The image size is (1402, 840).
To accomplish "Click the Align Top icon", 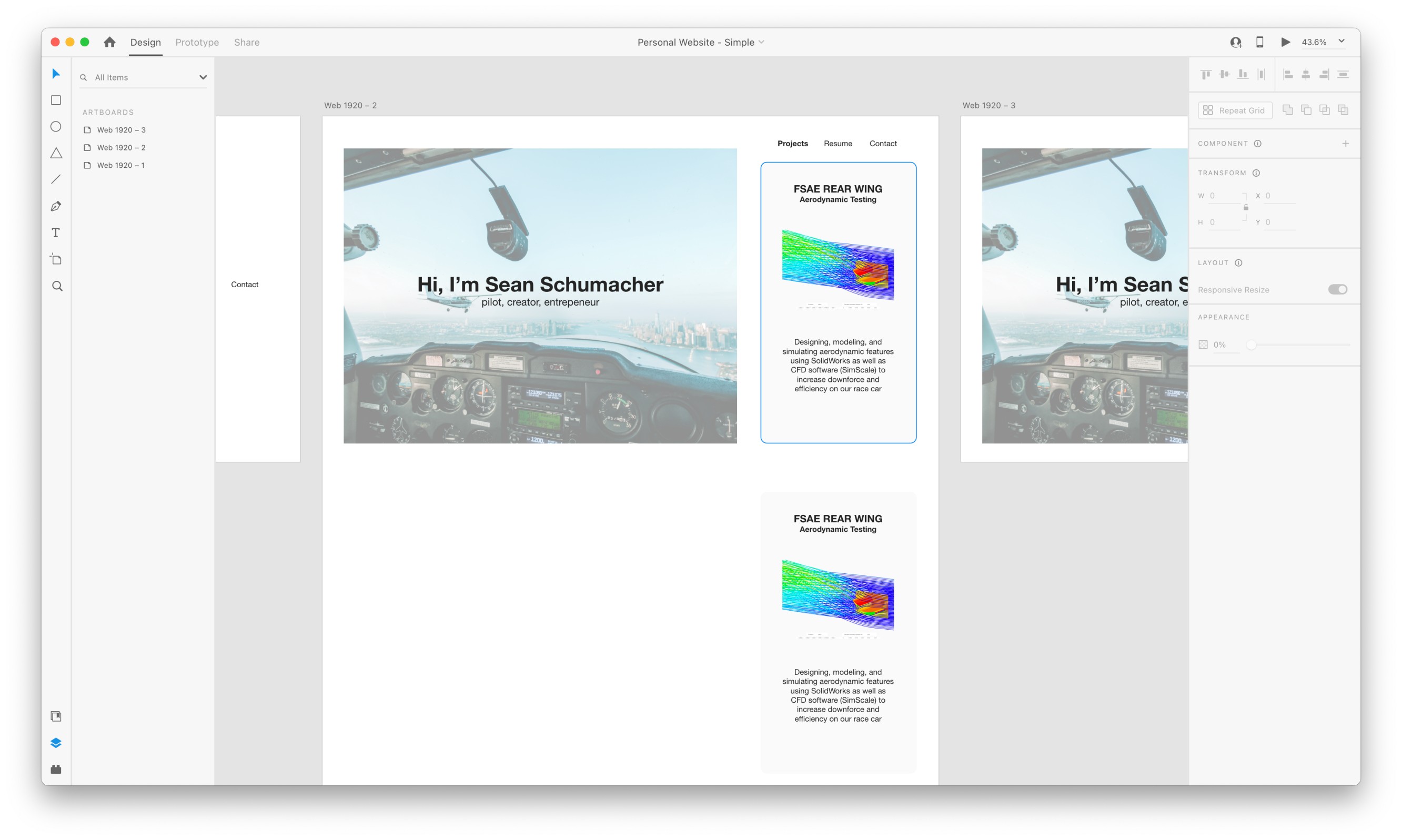I will [1205, 74].
